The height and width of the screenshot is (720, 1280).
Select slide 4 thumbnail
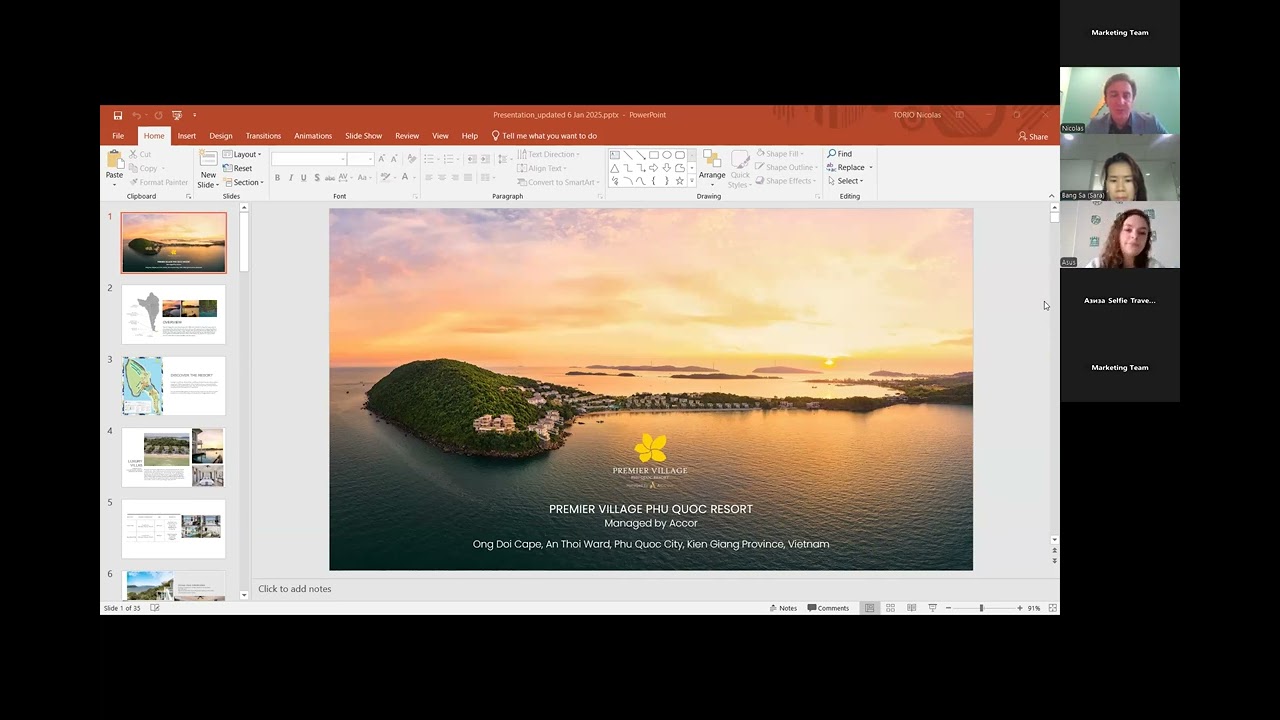174,458
